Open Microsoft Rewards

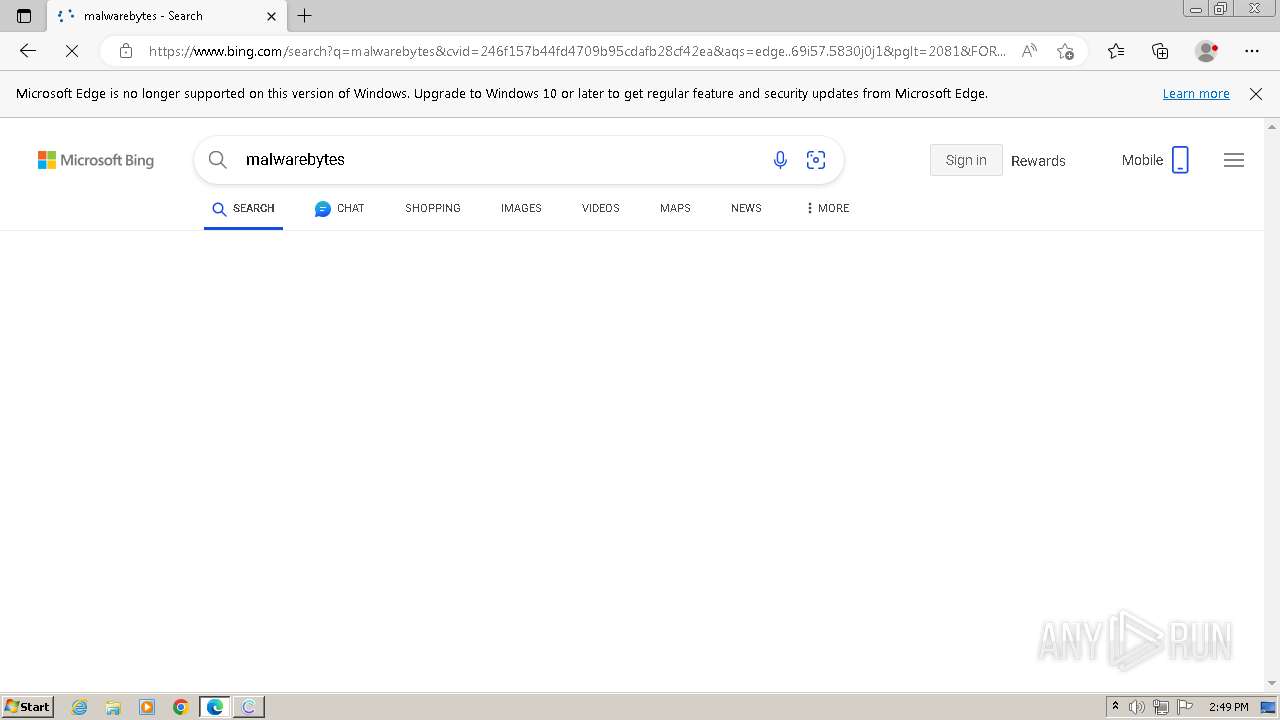click(x=1038, y=161)
